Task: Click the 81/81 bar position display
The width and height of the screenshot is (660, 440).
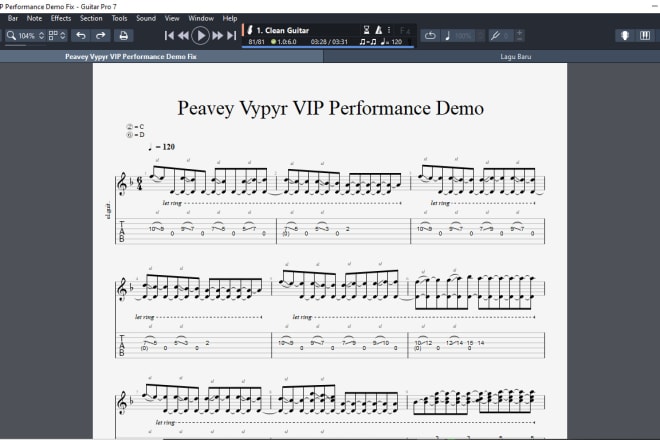Action: [x=256, y=42]
